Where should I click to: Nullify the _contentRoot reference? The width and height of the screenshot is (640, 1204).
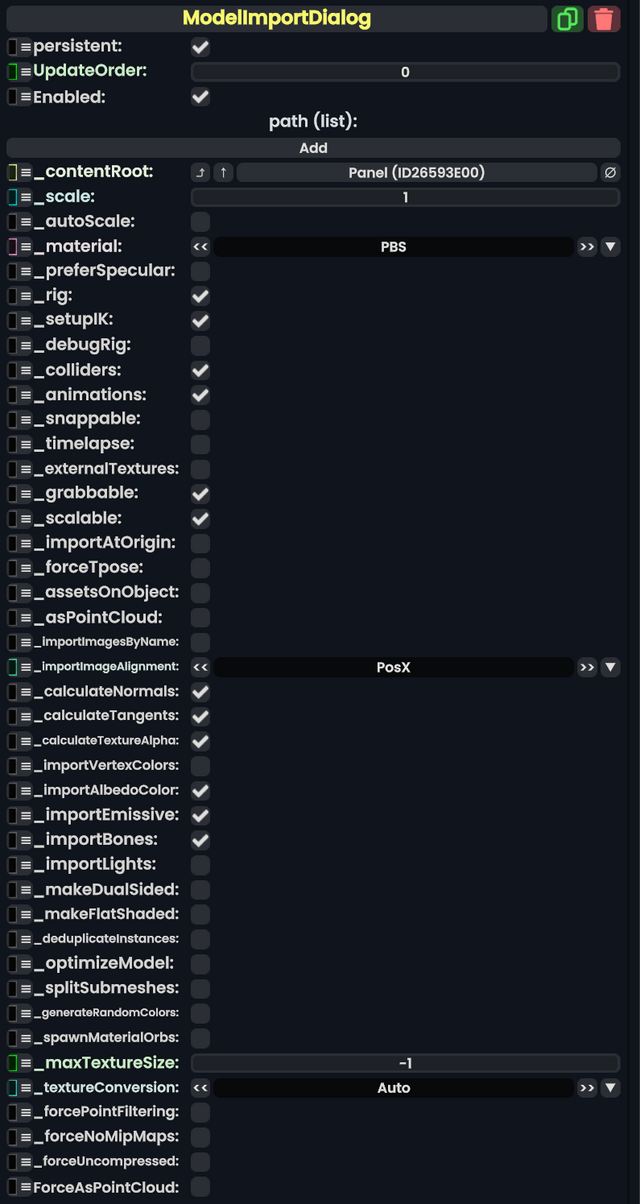coord(611,171)
